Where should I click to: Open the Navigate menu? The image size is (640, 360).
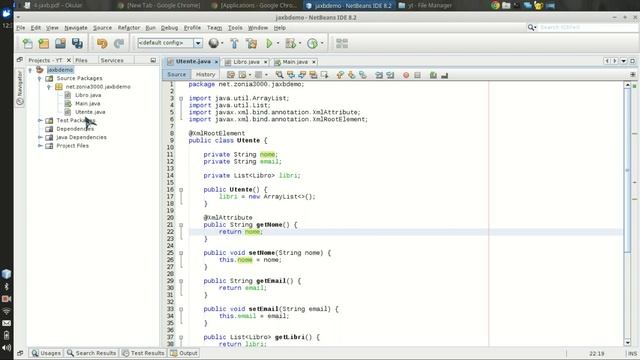(x=76, y=28)
